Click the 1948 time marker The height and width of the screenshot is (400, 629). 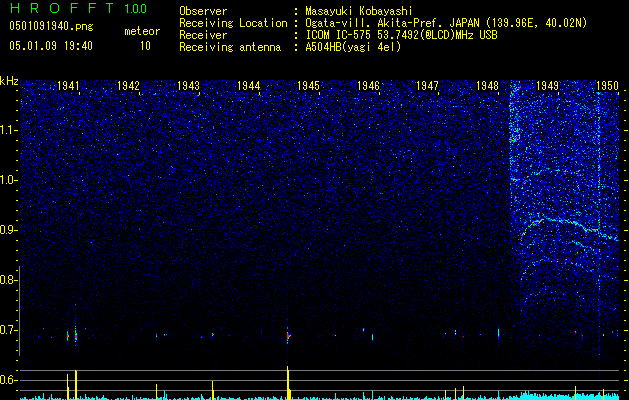coord(487,85)
